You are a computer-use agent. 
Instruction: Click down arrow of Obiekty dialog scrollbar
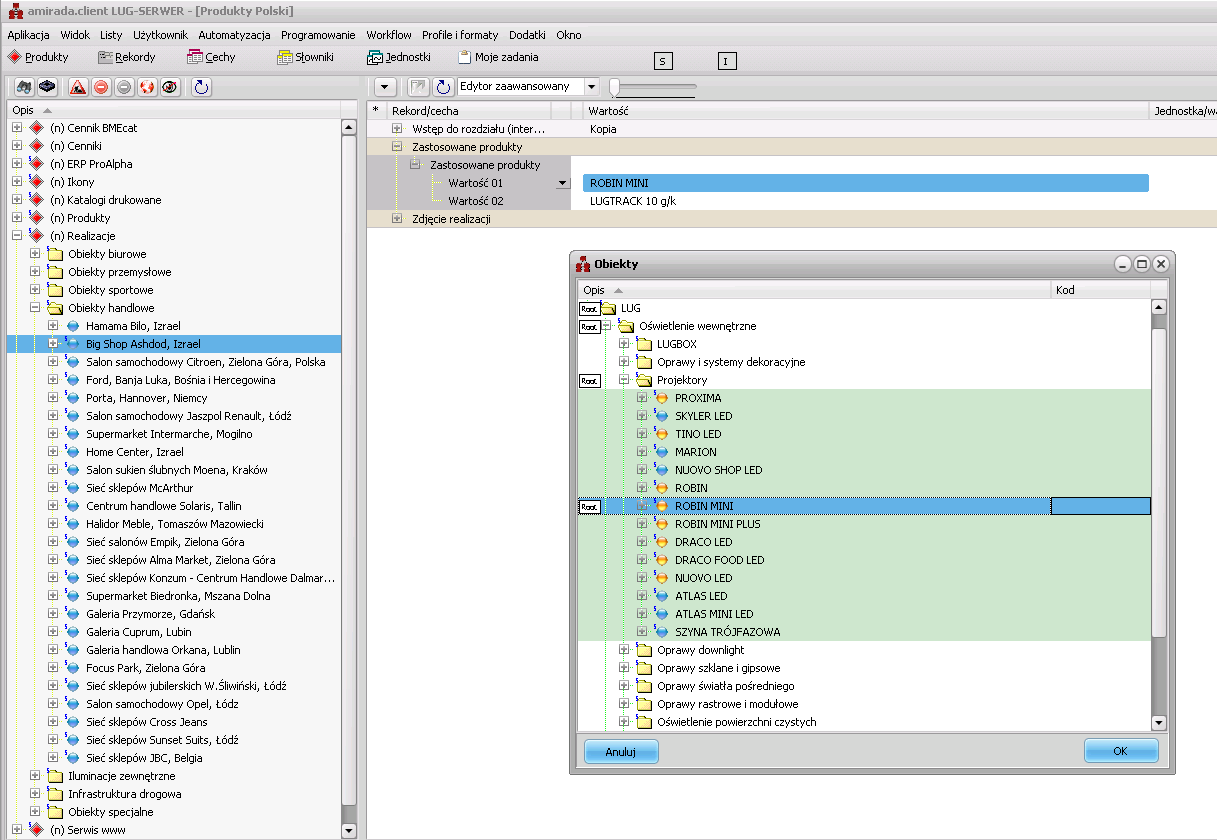(1159, 723)
